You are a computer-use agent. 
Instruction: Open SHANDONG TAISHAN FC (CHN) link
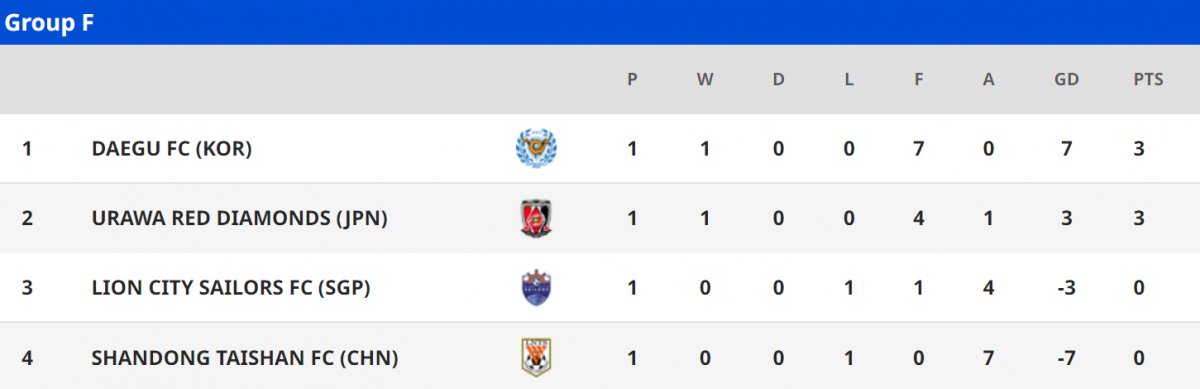coord(245,357)
